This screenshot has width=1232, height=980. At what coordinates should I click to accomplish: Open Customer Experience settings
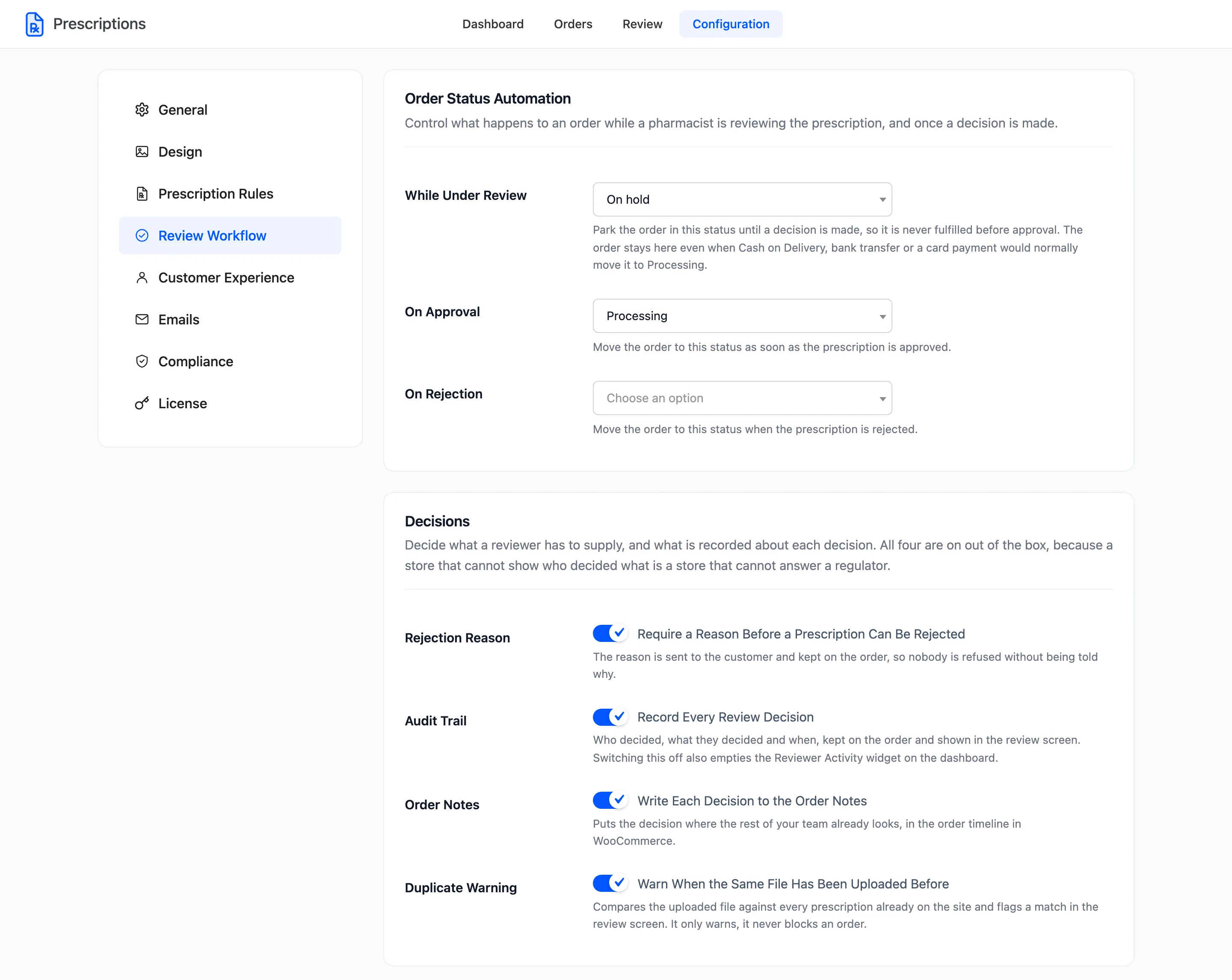(x=230, y=277)
